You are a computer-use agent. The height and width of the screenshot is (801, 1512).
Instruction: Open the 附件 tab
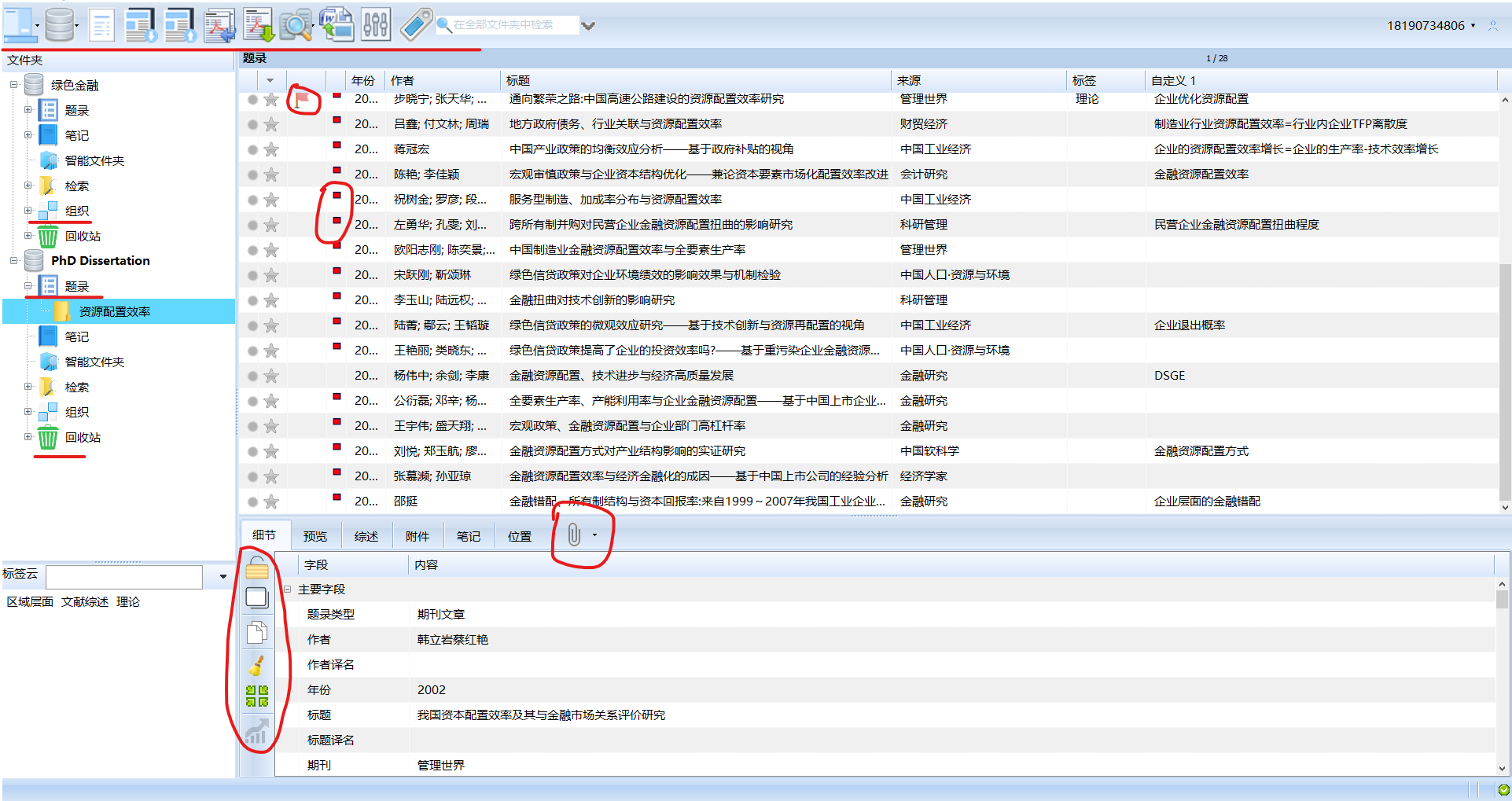pos(417,536)
